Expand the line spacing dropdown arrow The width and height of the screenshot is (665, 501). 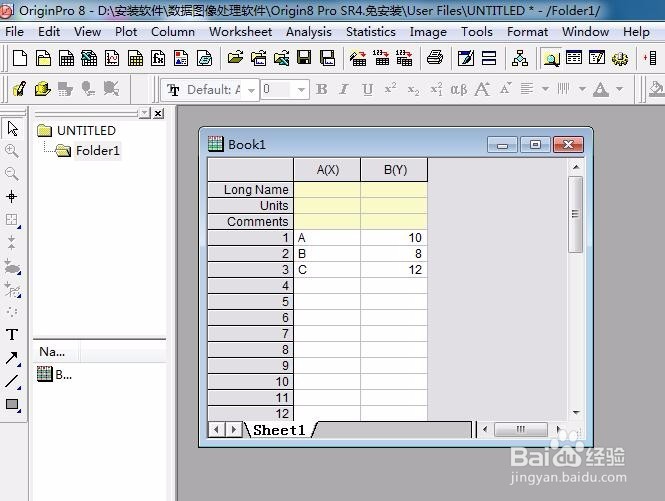coord(582,89)
